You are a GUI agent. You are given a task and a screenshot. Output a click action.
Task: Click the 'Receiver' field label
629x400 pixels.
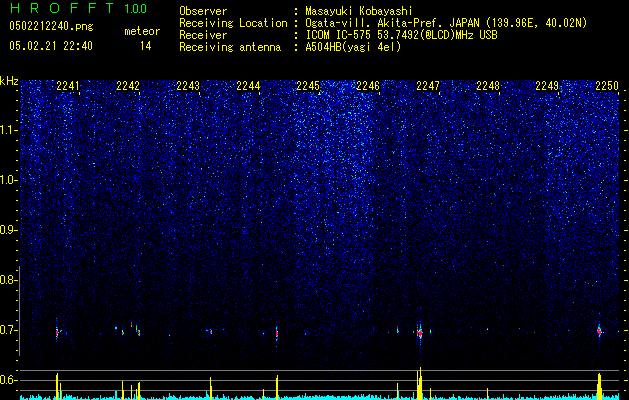(x=203, y=35)
